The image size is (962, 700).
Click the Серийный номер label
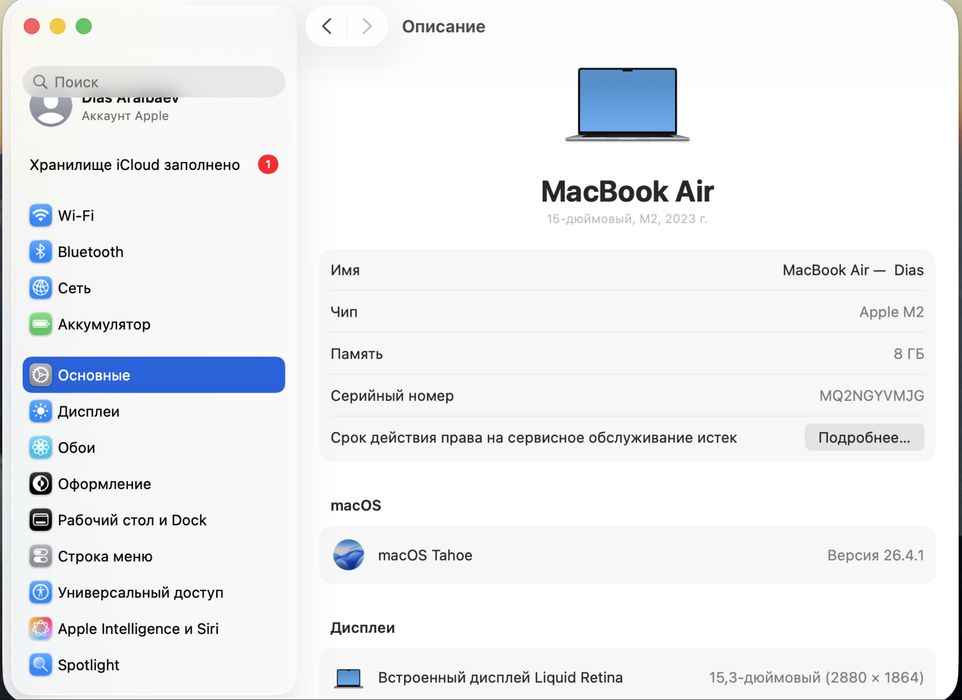[392, 396]
